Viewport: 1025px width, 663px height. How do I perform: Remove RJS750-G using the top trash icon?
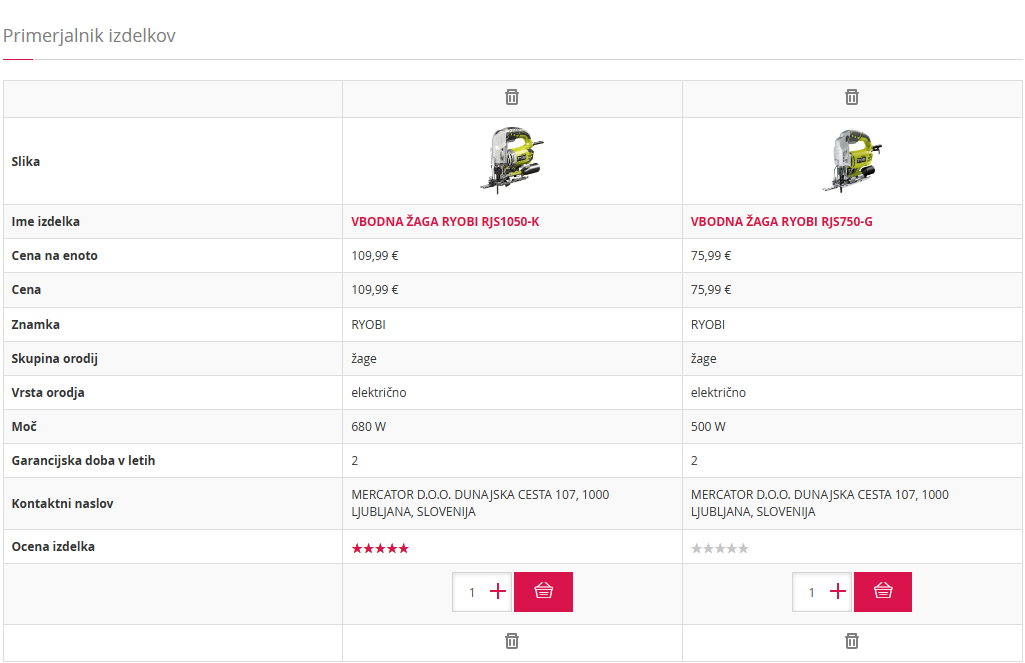click(x=852, y=97)
